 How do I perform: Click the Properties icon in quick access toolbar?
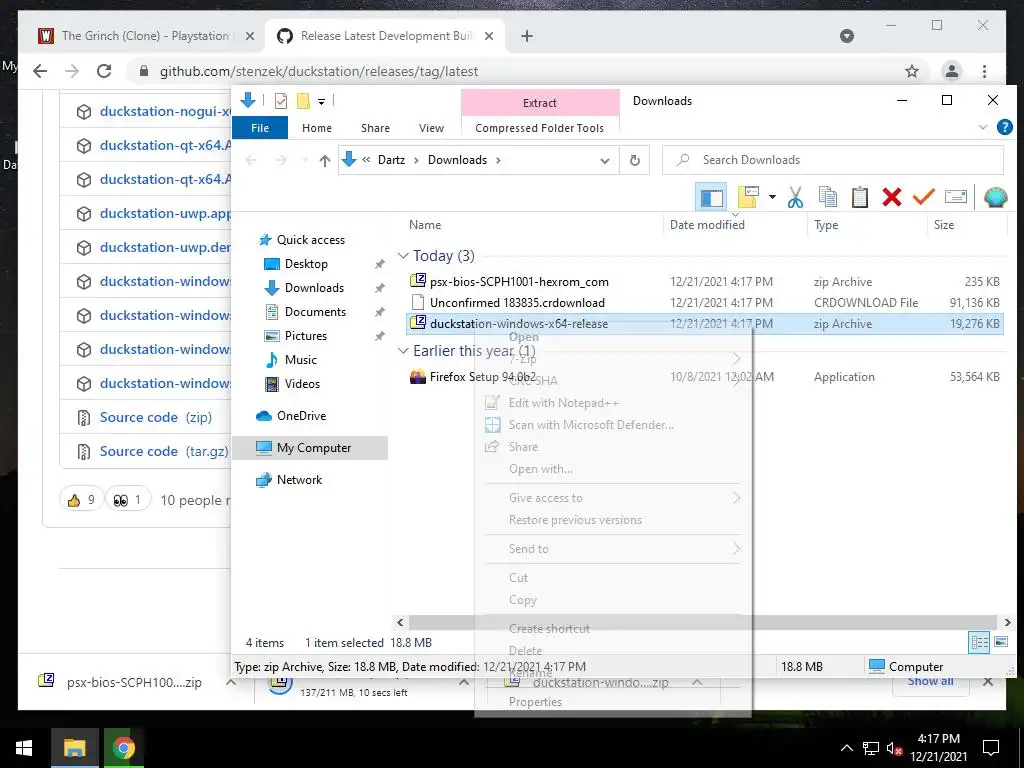click(x=281, y=101)
